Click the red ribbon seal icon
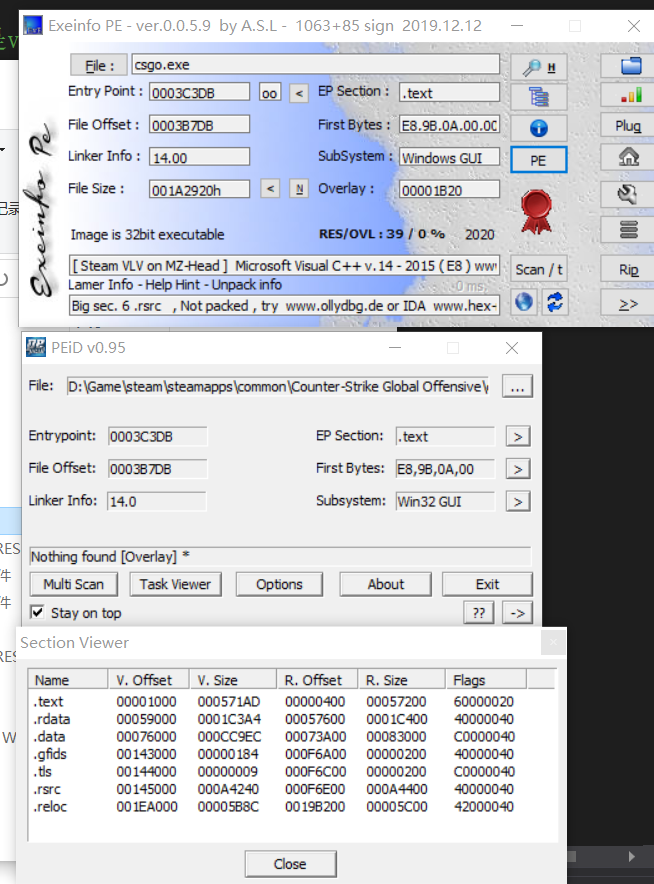This screenshot has width=654, height=884. (536, 211)
